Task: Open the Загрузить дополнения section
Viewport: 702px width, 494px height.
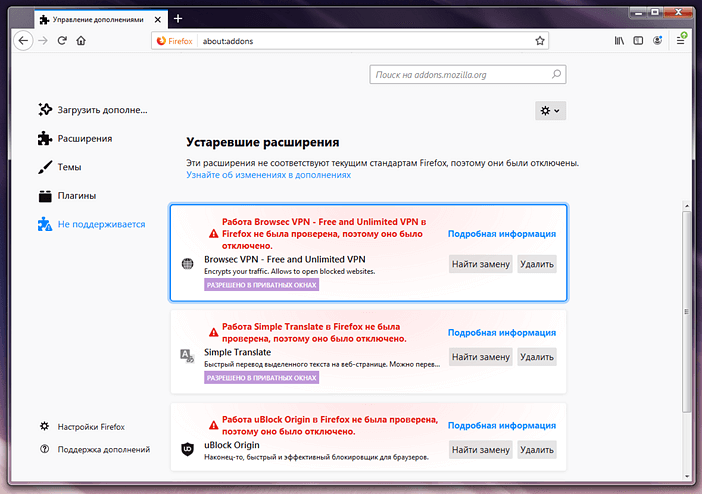Action: pyautogui.click(x=101, y=110)
